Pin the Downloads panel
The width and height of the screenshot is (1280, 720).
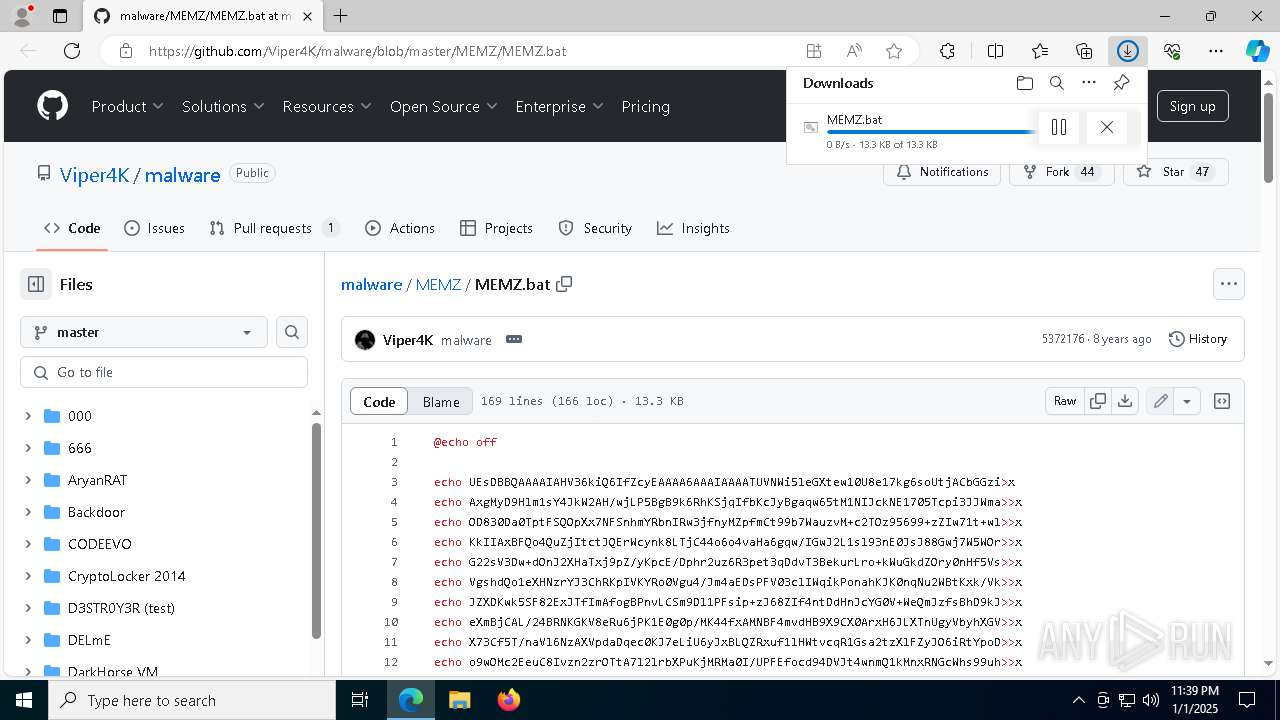[1121, 83]
